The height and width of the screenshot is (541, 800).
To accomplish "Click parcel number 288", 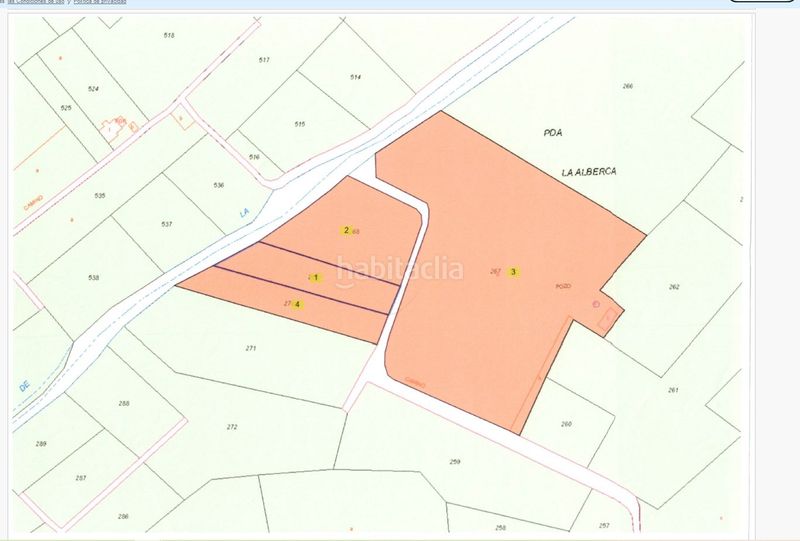I will click(x=123, y=403).
